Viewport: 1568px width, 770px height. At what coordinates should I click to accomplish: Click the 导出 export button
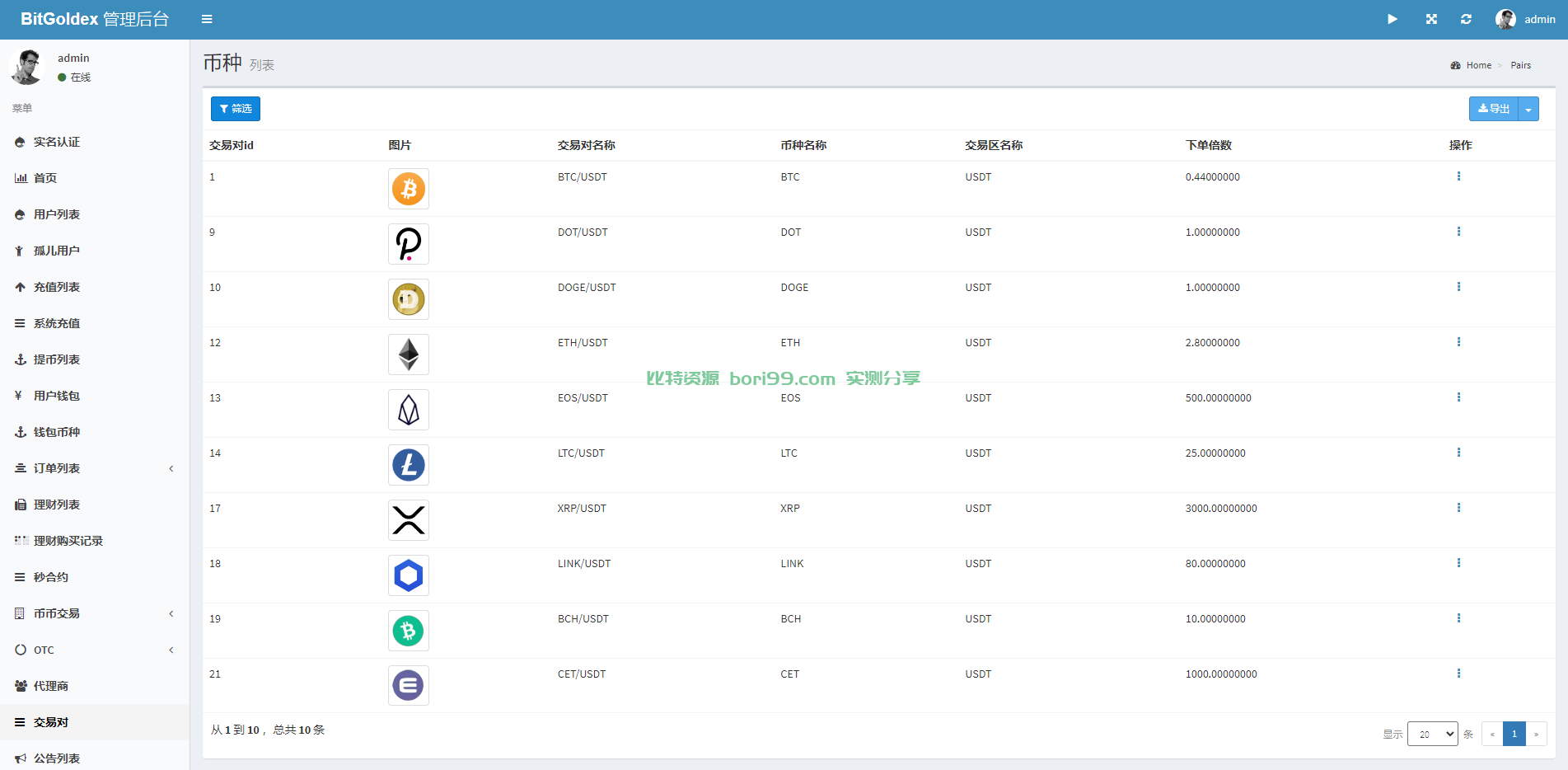tap(1493, 109)
